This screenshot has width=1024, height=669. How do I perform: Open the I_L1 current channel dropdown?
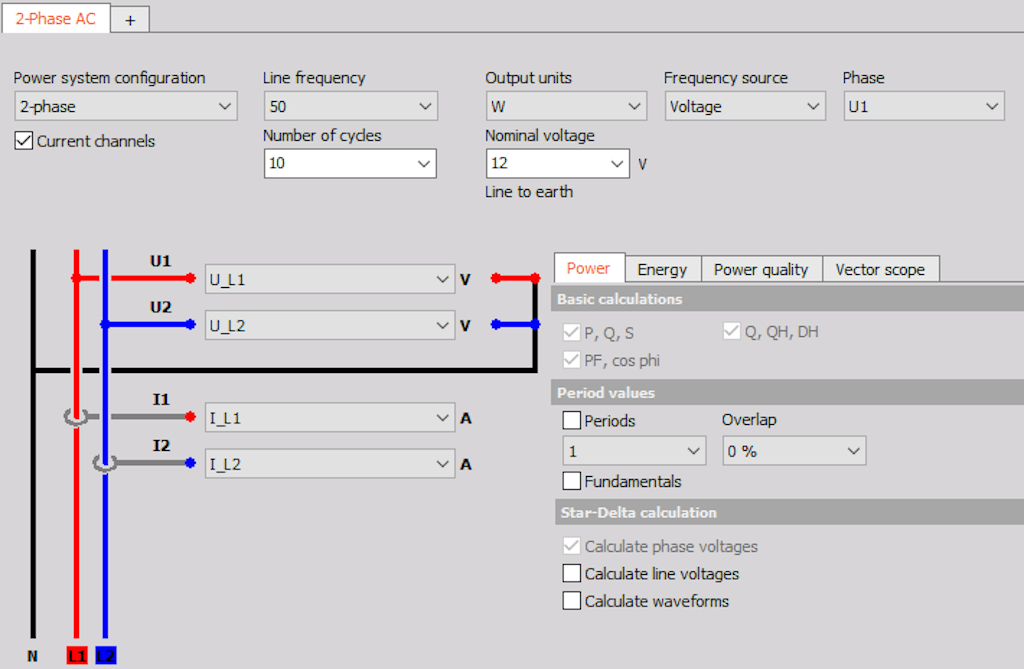[330, 418]
